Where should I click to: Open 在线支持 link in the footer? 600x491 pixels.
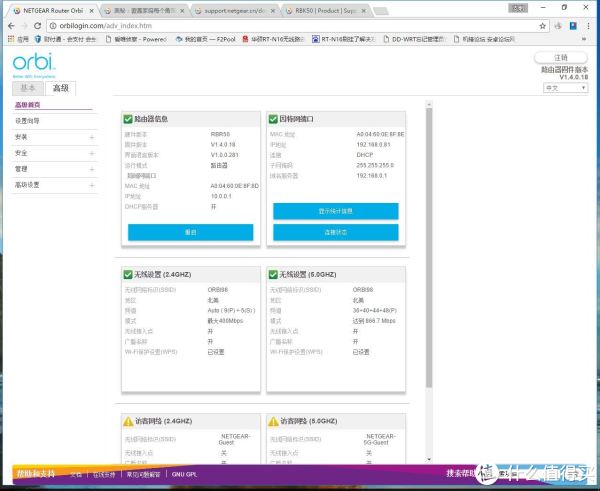coord(104,475)
